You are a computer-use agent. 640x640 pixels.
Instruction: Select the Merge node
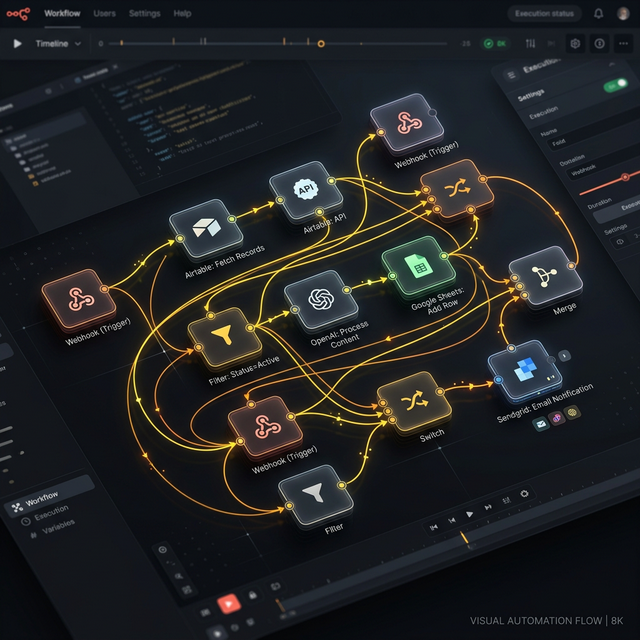(546, 276)
